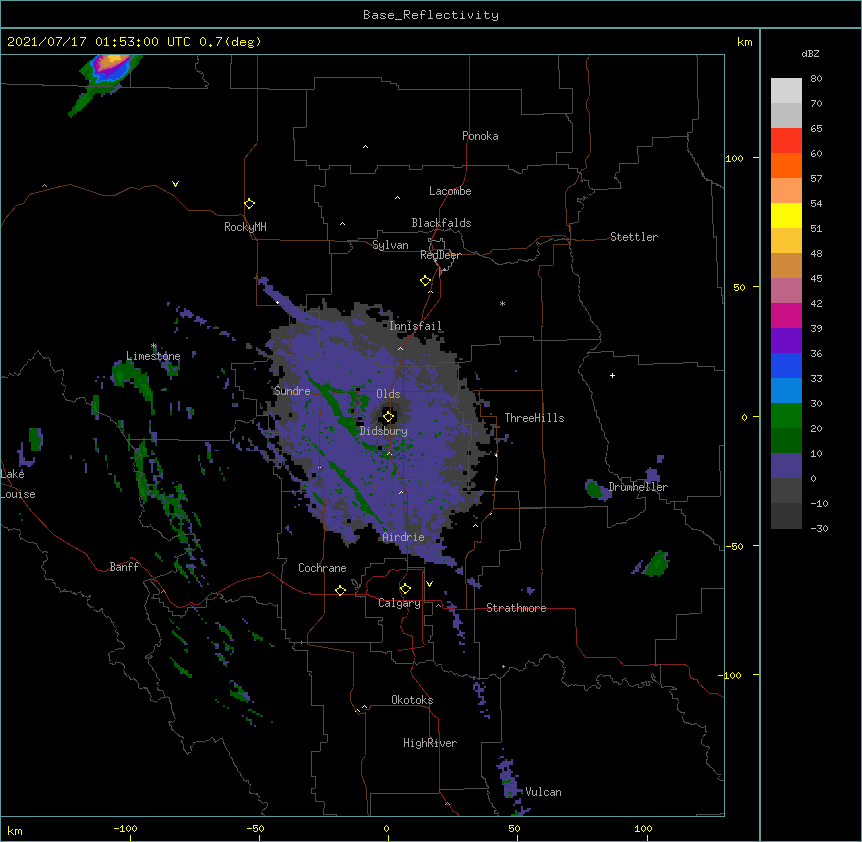Viewport: 862px width, 842px height.
Task: Click the Stettler city label
Action: (634, 237)
